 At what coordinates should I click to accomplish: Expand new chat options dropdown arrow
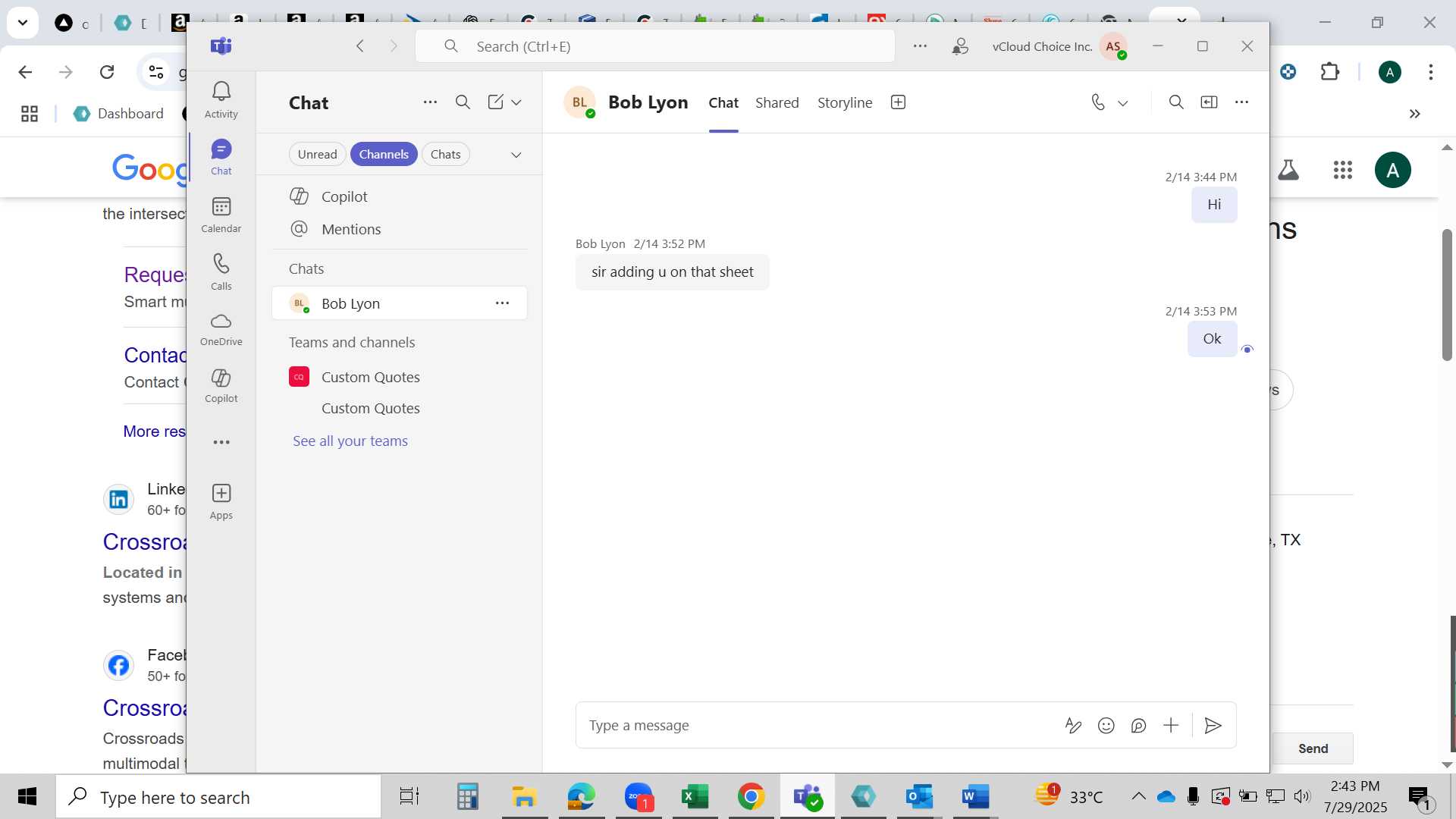(516, 102)
